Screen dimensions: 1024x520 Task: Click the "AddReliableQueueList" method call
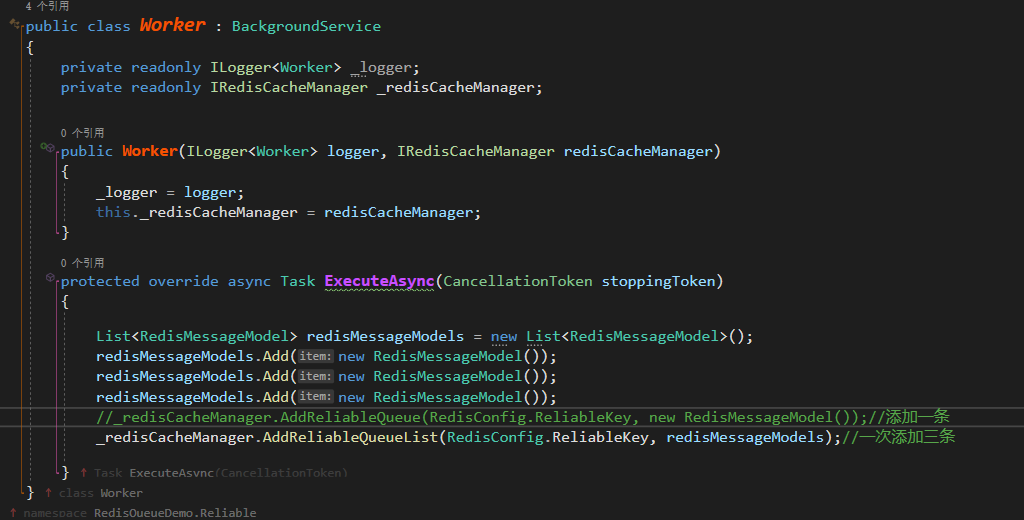point(351,437)
